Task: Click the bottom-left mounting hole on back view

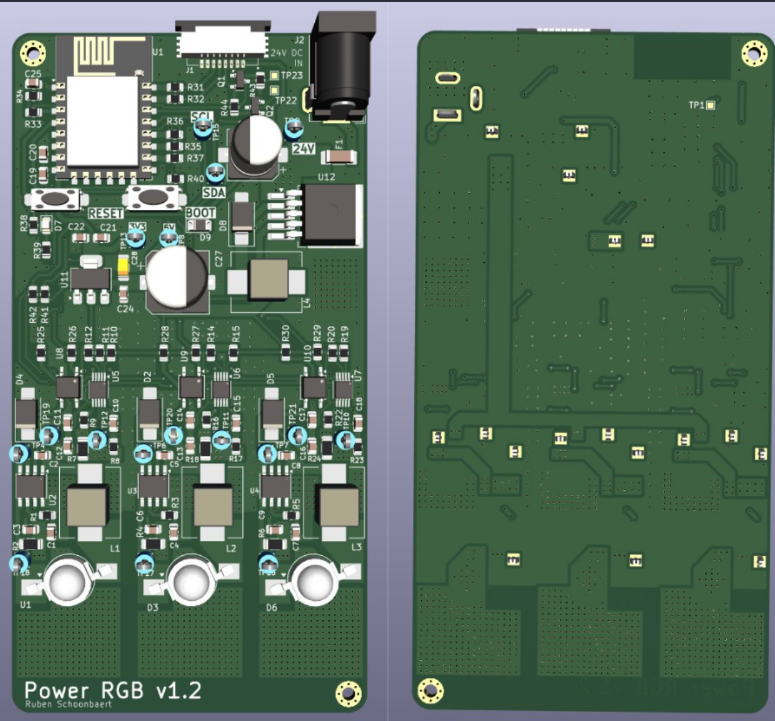Action: click(x=431, y=689)
